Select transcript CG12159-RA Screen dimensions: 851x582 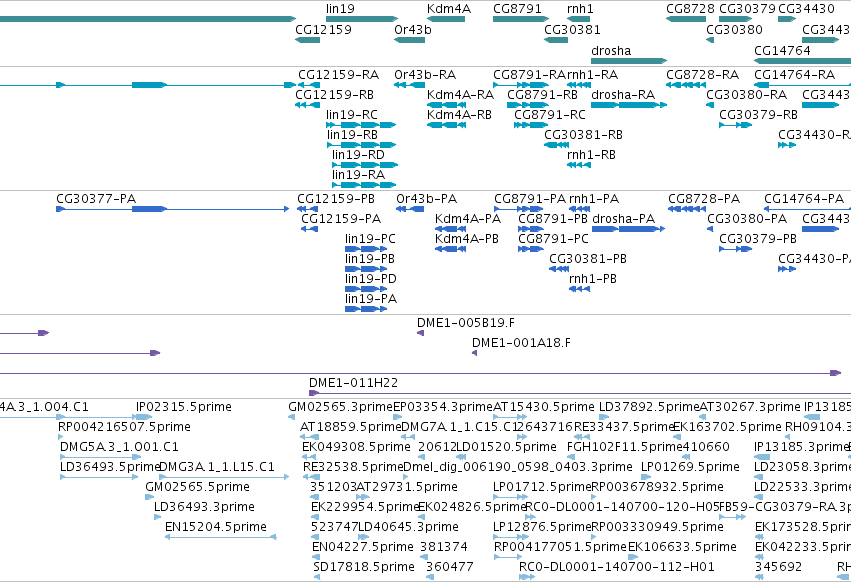click(309, 85)
